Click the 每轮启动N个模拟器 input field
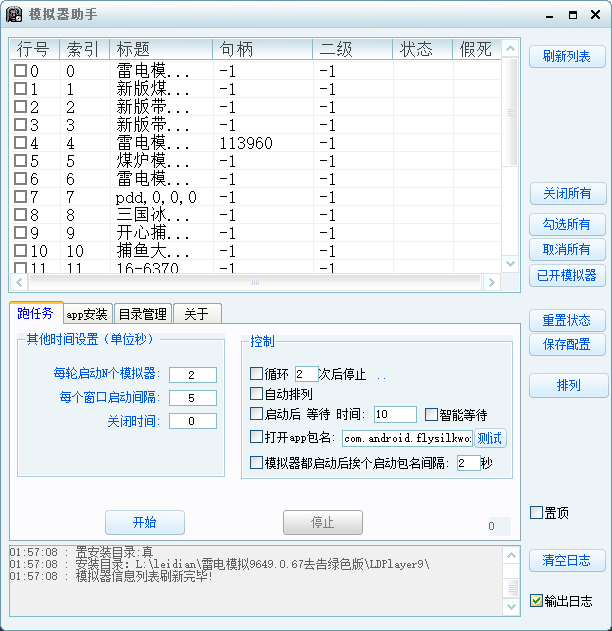 pos(193,375)
